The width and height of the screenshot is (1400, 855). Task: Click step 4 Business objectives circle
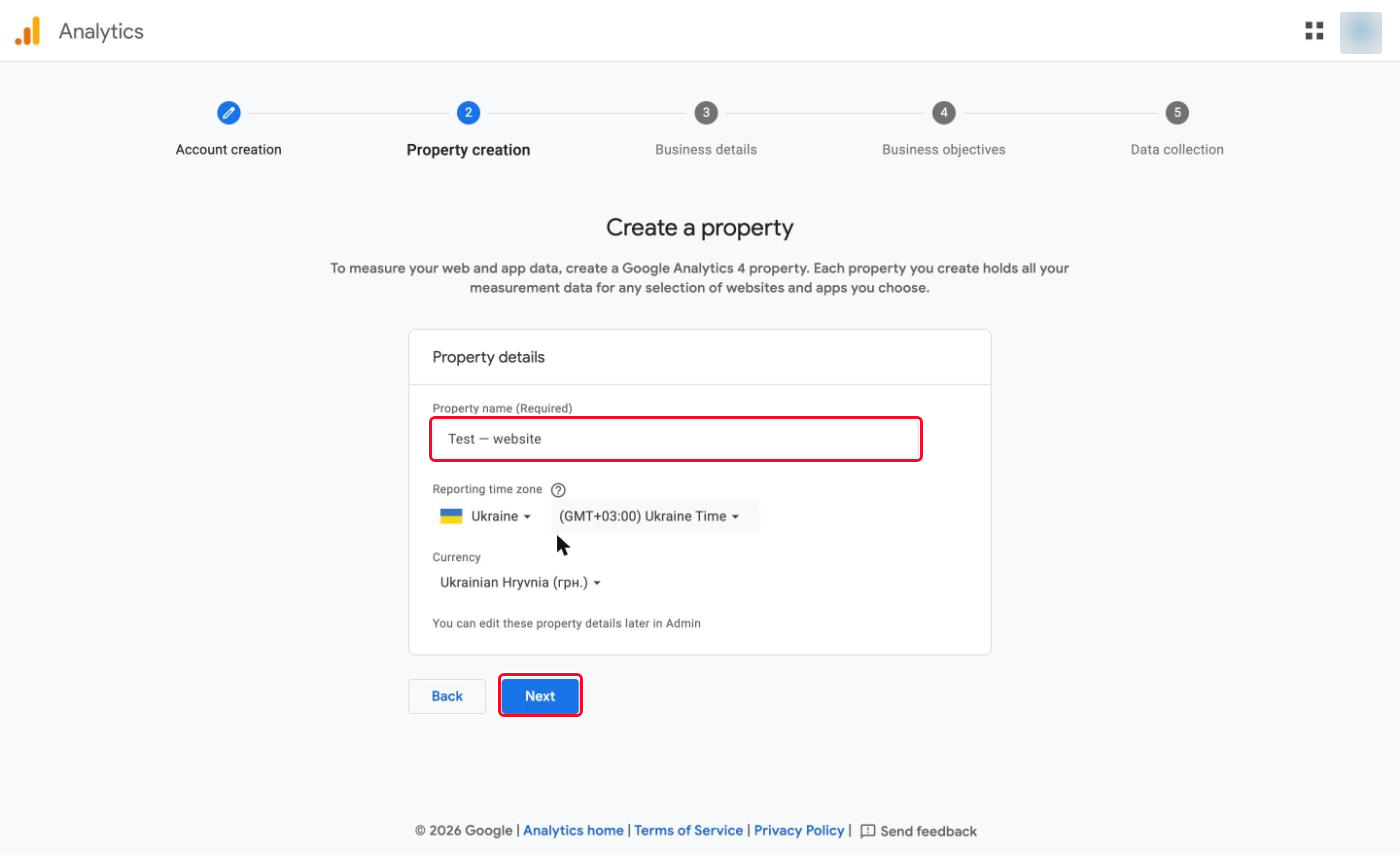[944, 113]
